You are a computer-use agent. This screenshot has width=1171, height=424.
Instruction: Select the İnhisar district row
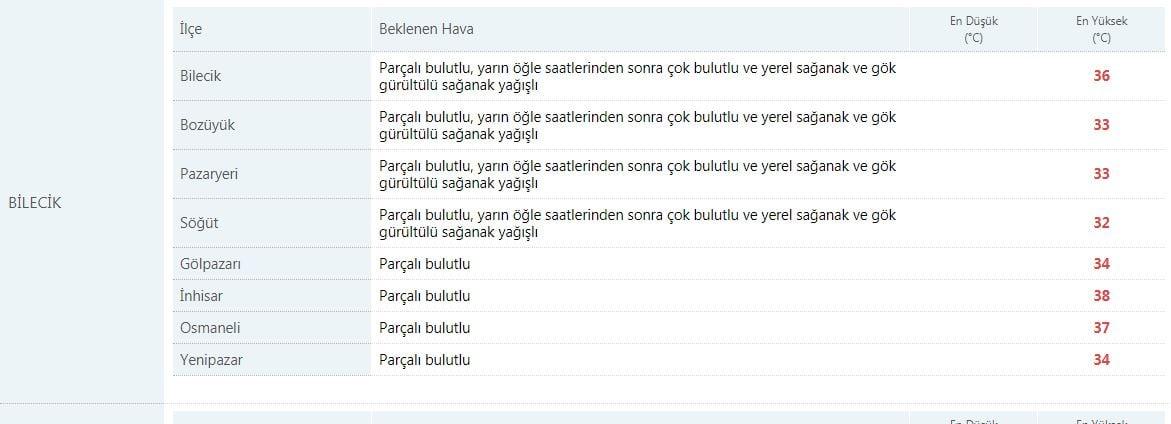tap(669, 296)
